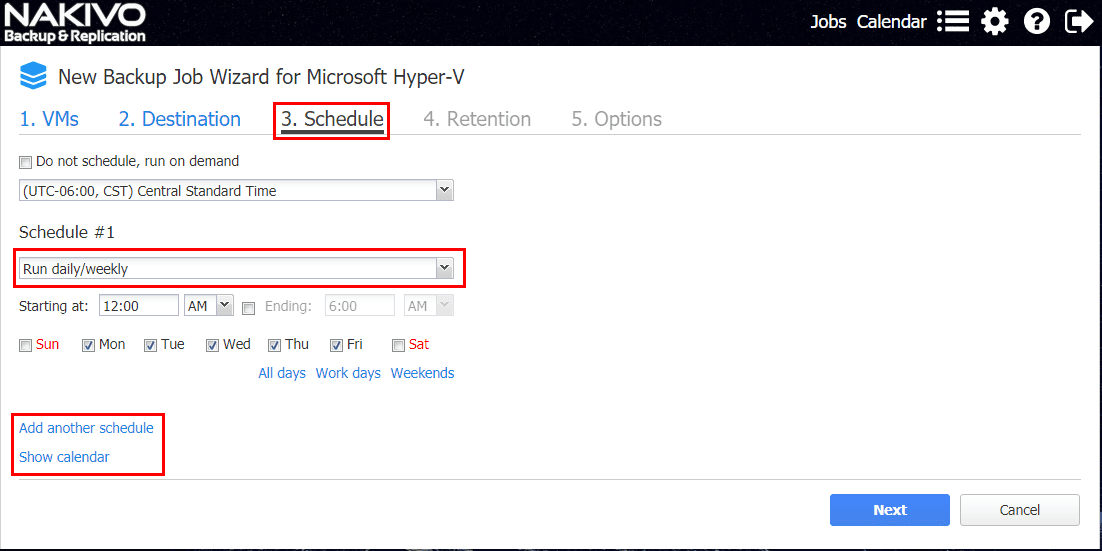Viewport: 1102px width, 551px height.
Task: Click the backup job wizard stack icon
Action: click(34, 76)
